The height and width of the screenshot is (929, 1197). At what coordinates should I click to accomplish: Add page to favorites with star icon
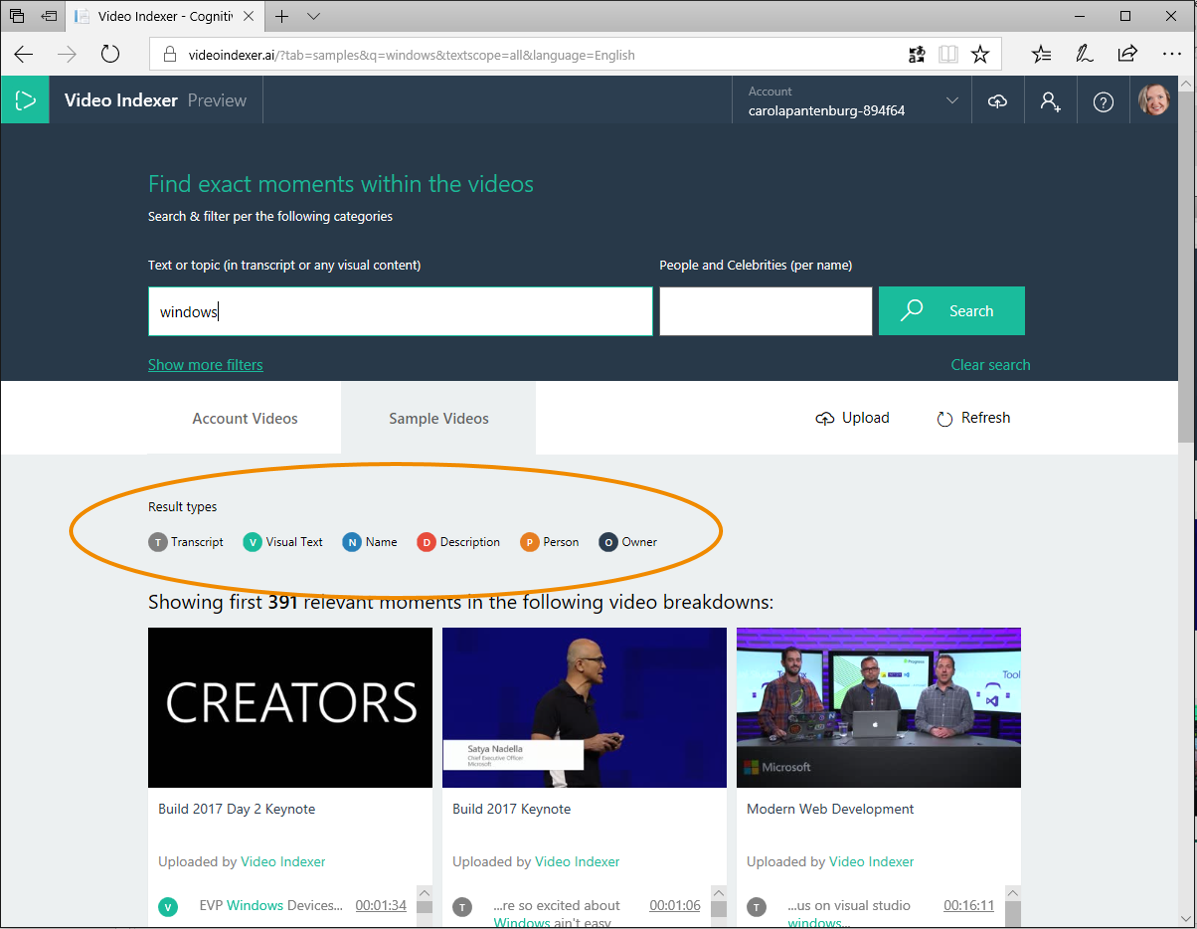click(980, 54)
